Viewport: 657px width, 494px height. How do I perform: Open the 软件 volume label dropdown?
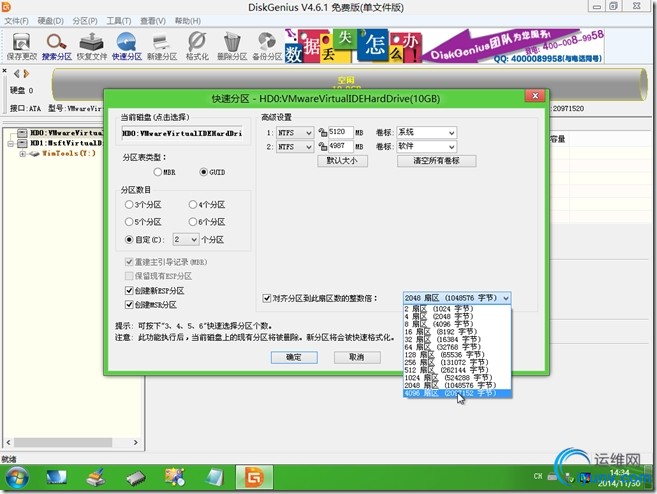pyautogui.click(x=451, y=147)
